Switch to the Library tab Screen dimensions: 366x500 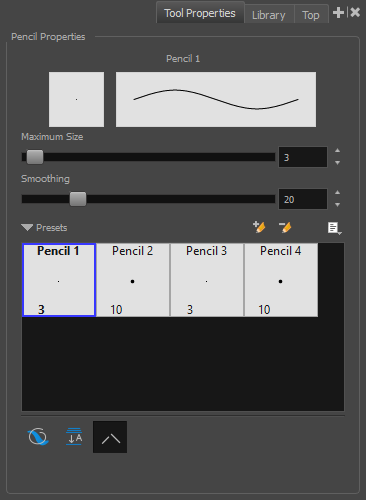click(269, 15)
